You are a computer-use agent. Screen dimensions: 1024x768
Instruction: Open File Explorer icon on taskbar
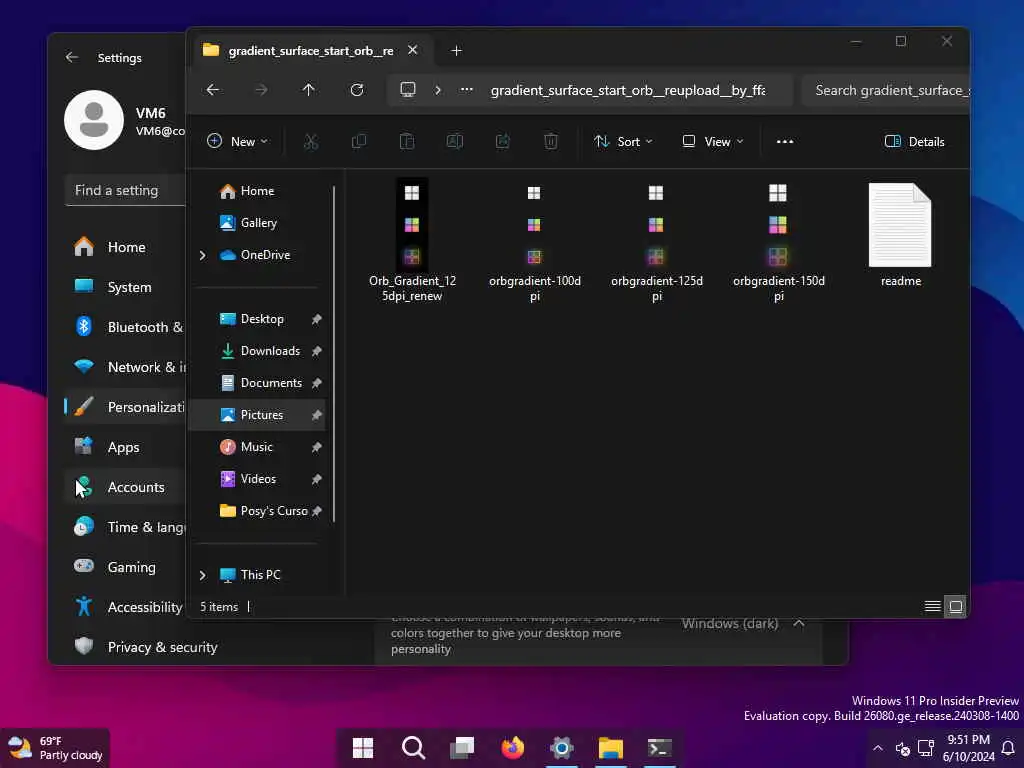[x=611, y=748]
